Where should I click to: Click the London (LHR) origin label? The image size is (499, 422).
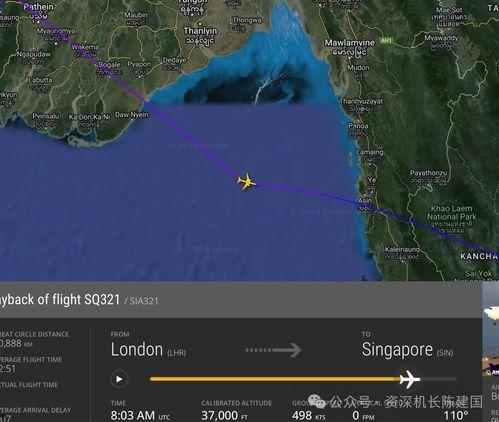(148, 350)
